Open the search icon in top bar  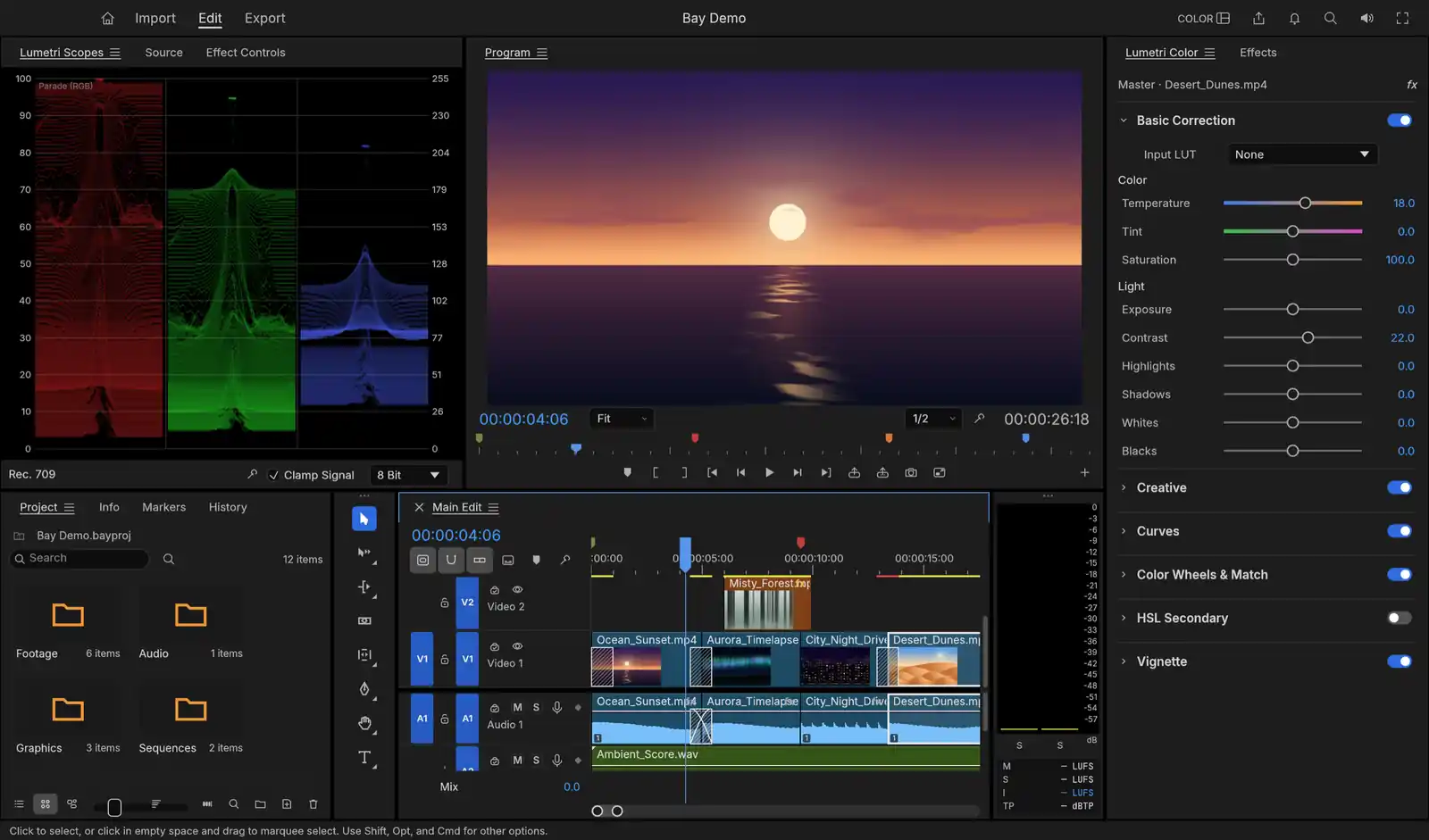(x=1330, y=18)
